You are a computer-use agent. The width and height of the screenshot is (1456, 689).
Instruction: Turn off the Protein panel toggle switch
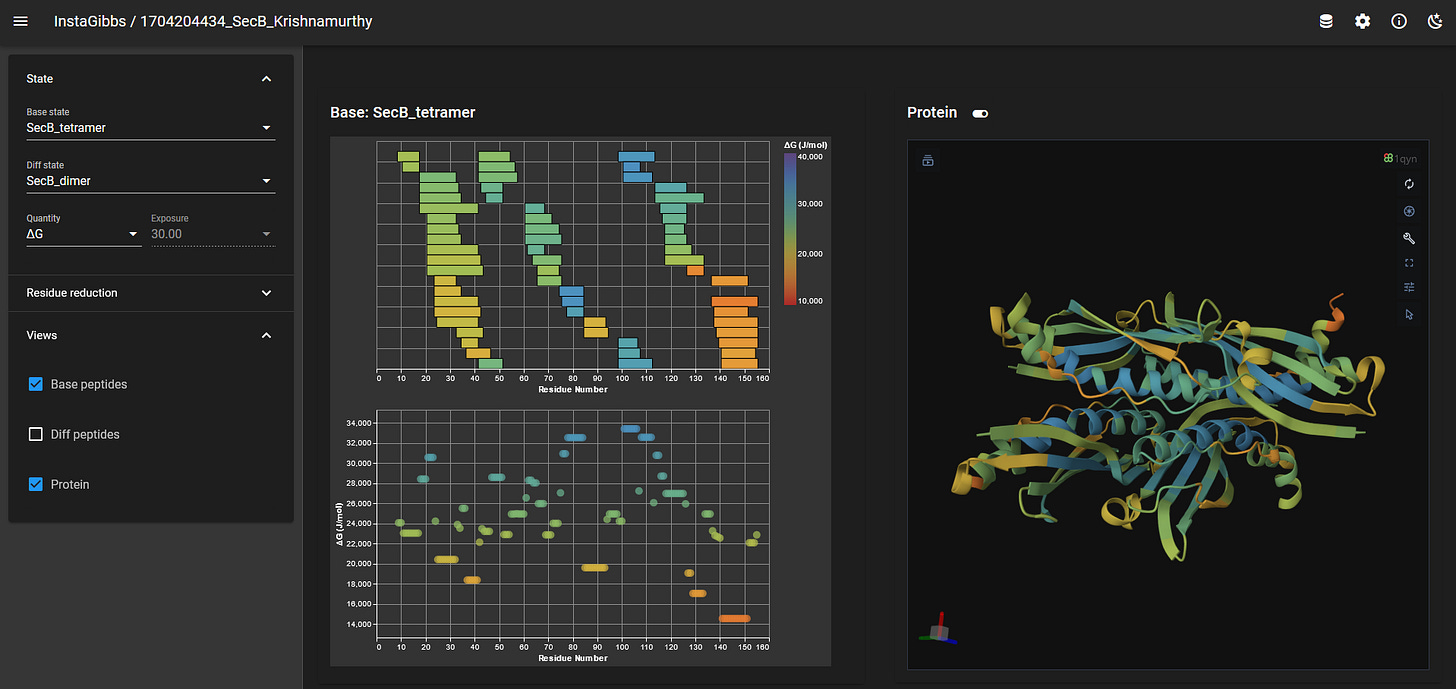[x=979, y=113]
